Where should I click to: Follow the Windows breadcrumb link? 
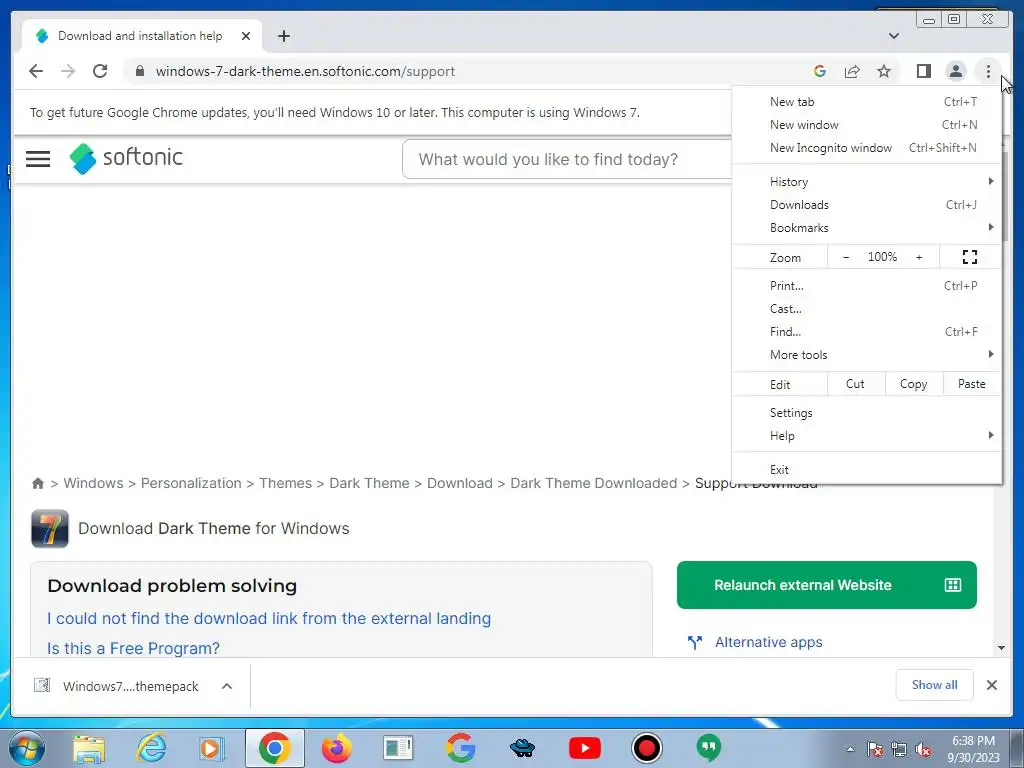(93, 483)
